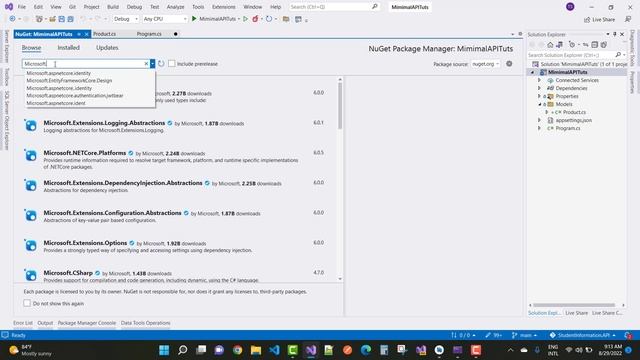640x360 pixels.
Task: Click the Browse in file explorer toolbar icon
Action: [x=286, y=19]
